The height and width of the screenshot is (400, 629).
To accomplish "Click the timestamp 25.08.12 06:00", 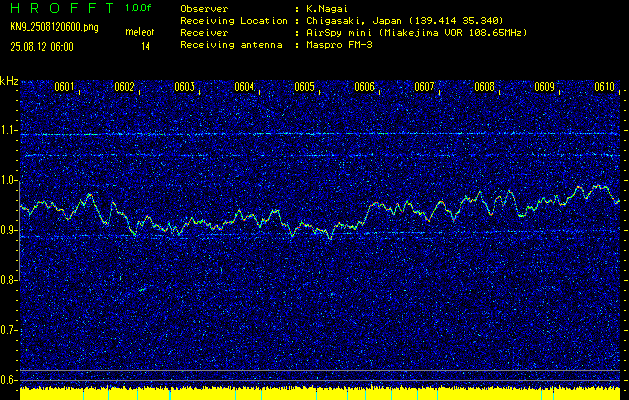I will (42, 47).
